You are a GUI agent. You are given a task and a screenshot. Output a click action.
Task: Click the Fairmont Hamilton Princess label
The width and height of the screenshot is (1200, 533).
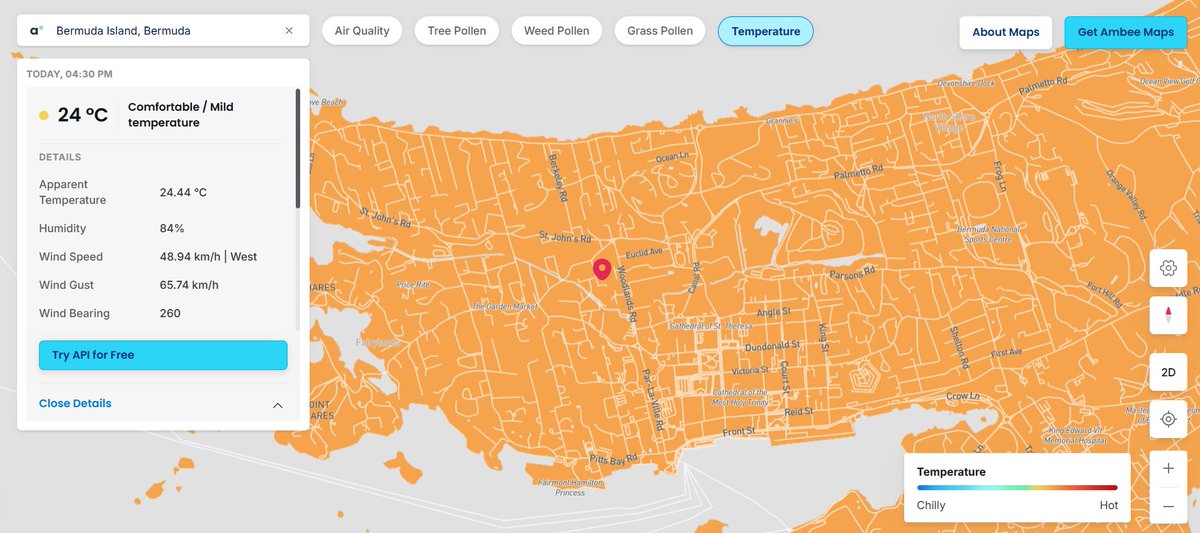(570, 488)
